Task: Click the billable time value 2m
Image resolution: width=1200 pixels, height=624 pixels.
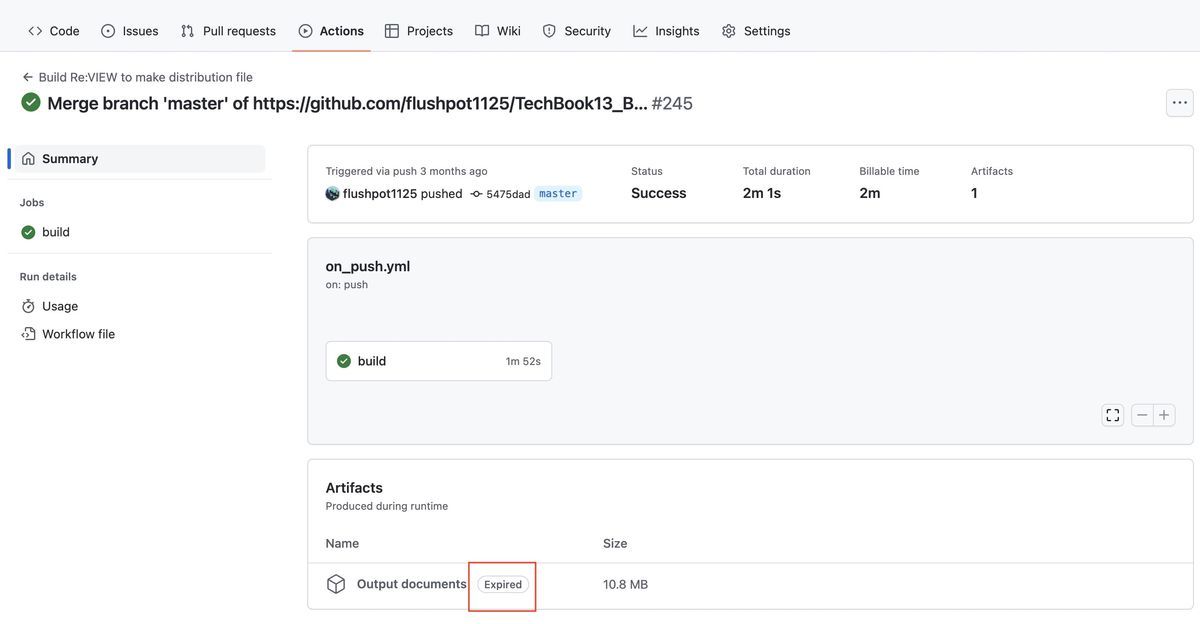Action: click(870, 193)
